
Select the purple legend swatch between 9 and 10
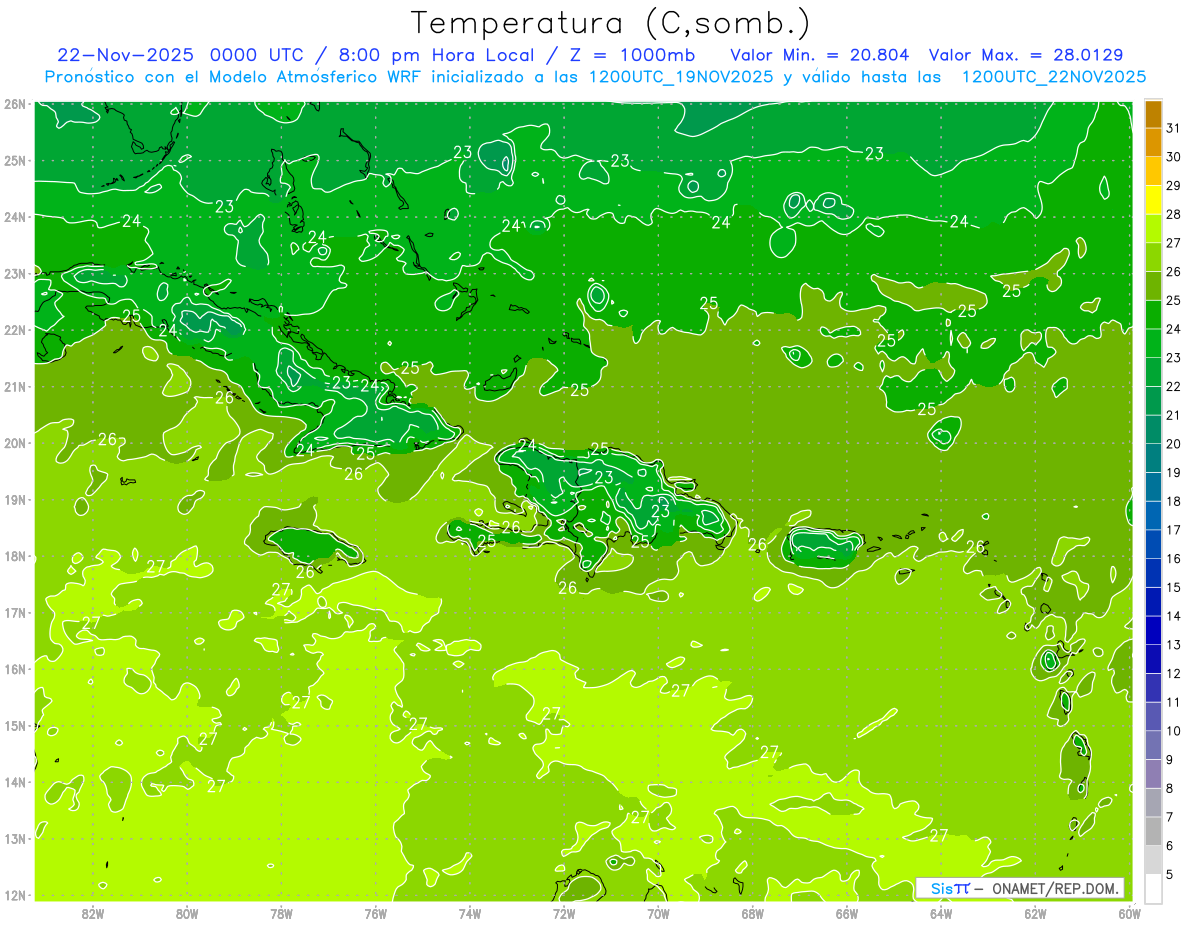click(x=1153, y=745)
